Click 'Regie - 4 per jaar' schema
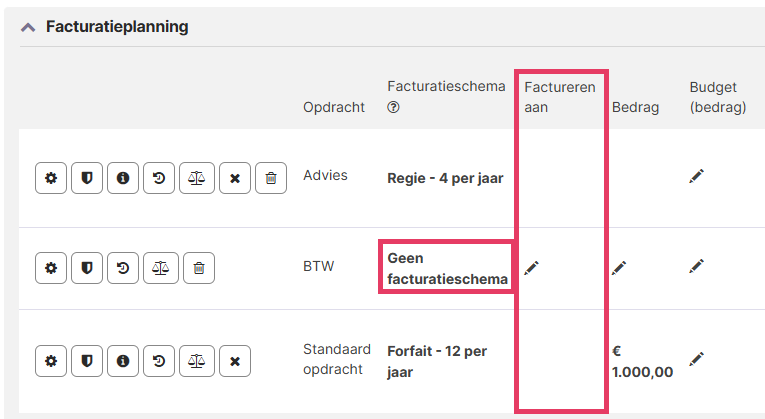Image resolution: width=765 pixels, height=419 pixels. click(x=445, y=179)
